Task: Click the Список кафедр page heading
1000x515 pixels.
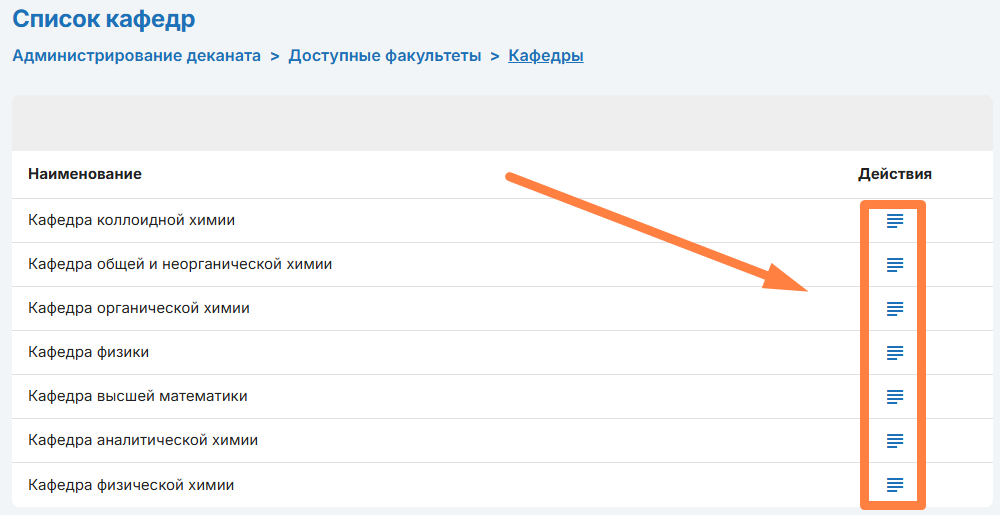Action: (104, 18)
